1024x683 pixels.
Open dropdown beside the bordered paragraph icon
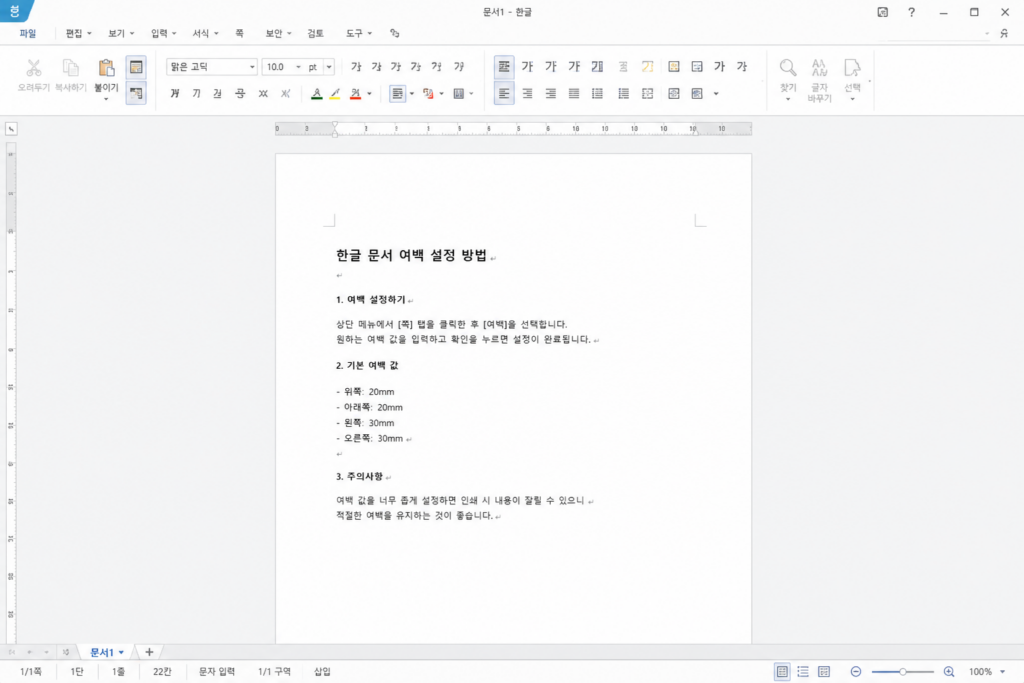tap(411, 93)
